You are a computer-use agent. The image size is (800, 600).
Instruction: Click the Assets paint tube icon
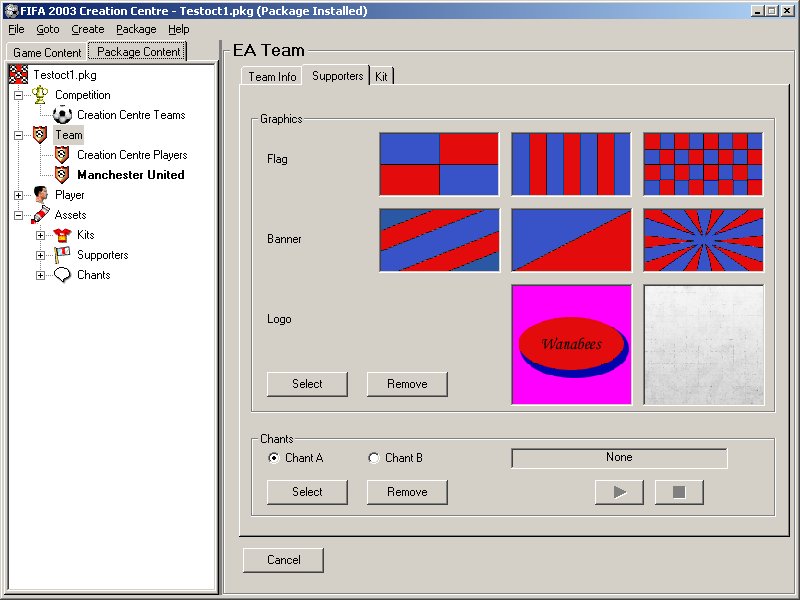click(x=40, y=214)
